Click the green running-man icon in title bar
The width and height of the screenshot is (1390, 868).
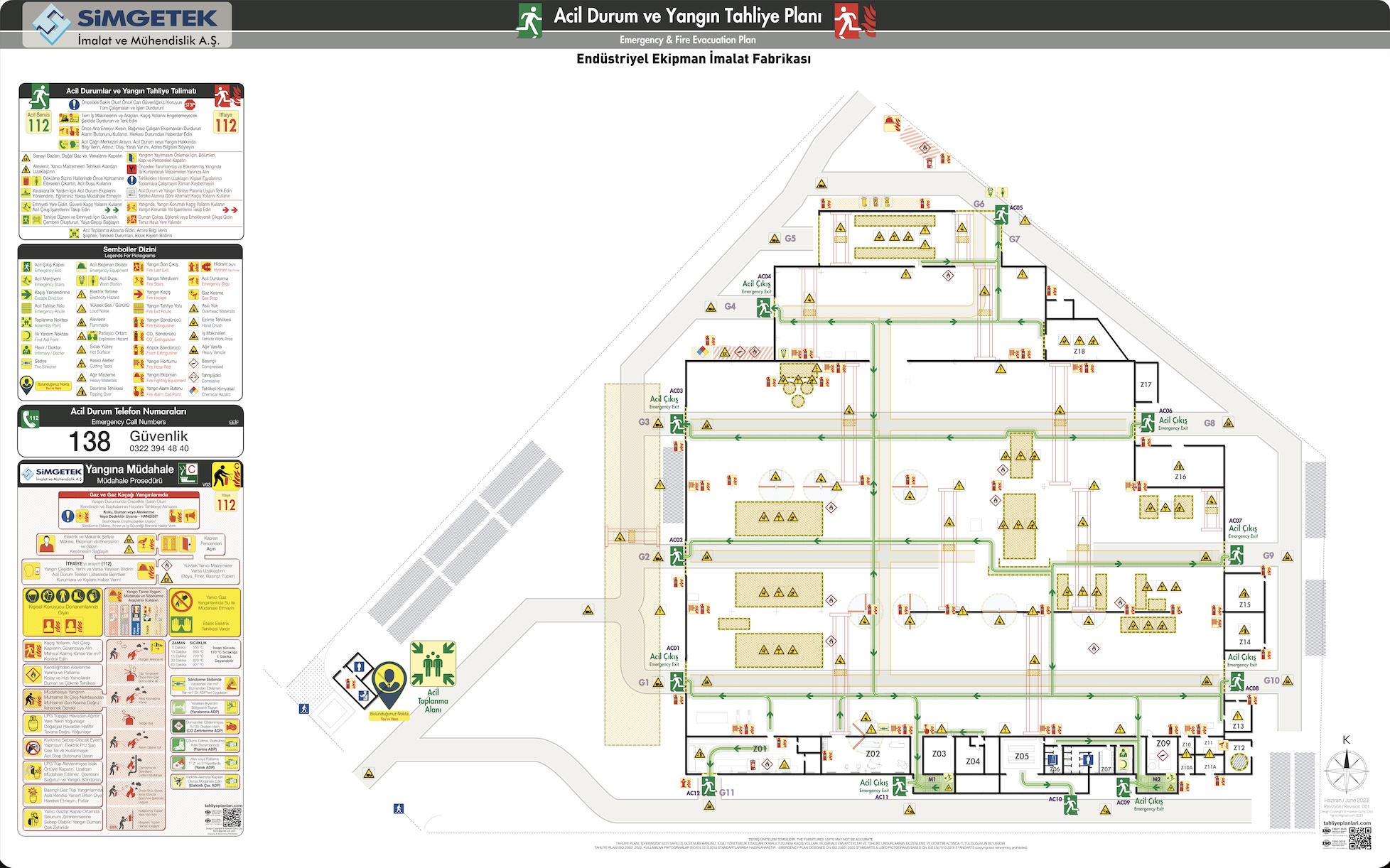point(529,20)
